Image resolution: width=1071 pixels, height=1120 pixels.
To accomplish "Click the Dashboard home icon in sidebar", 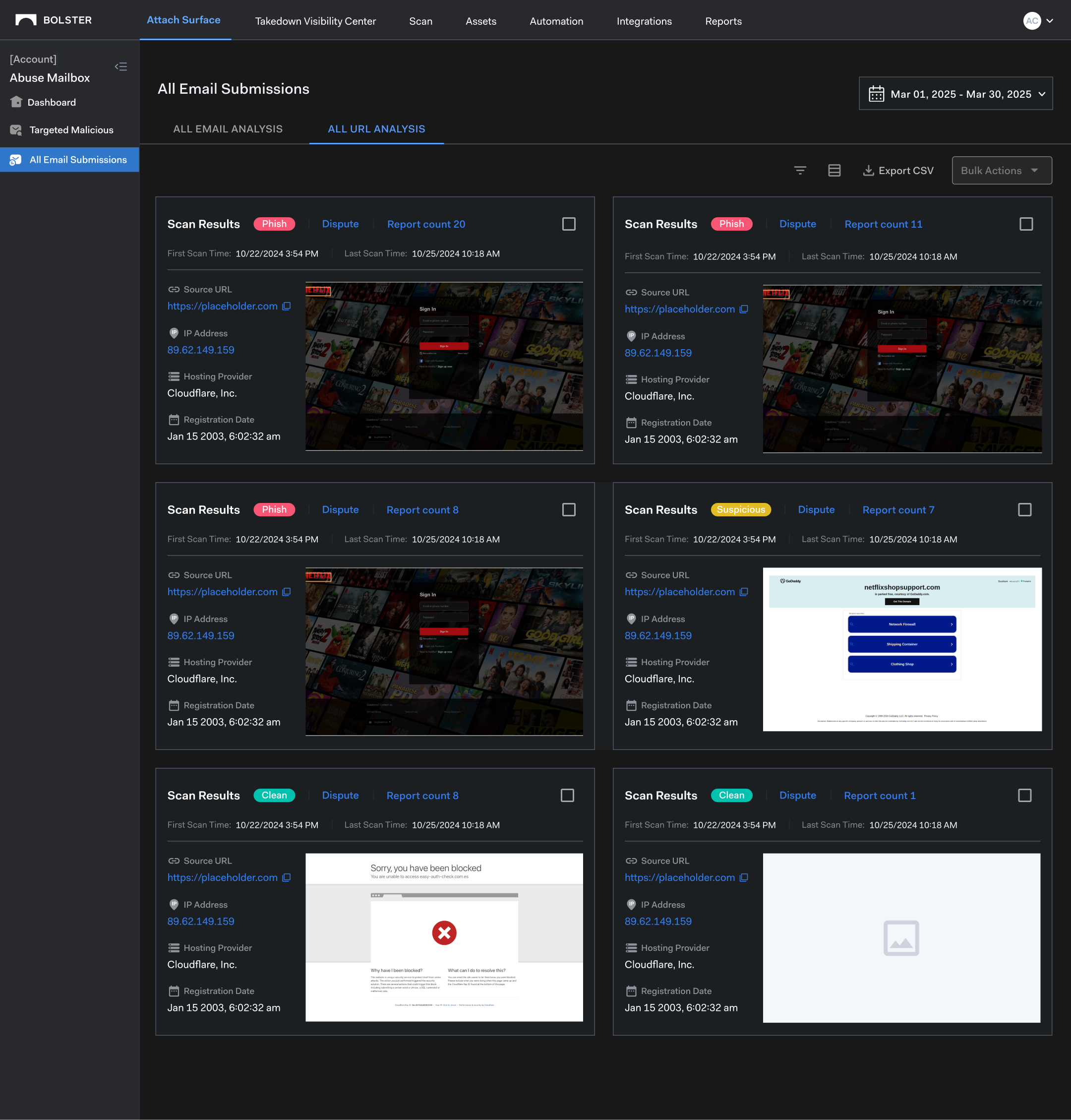I will [x=16, y=102].
